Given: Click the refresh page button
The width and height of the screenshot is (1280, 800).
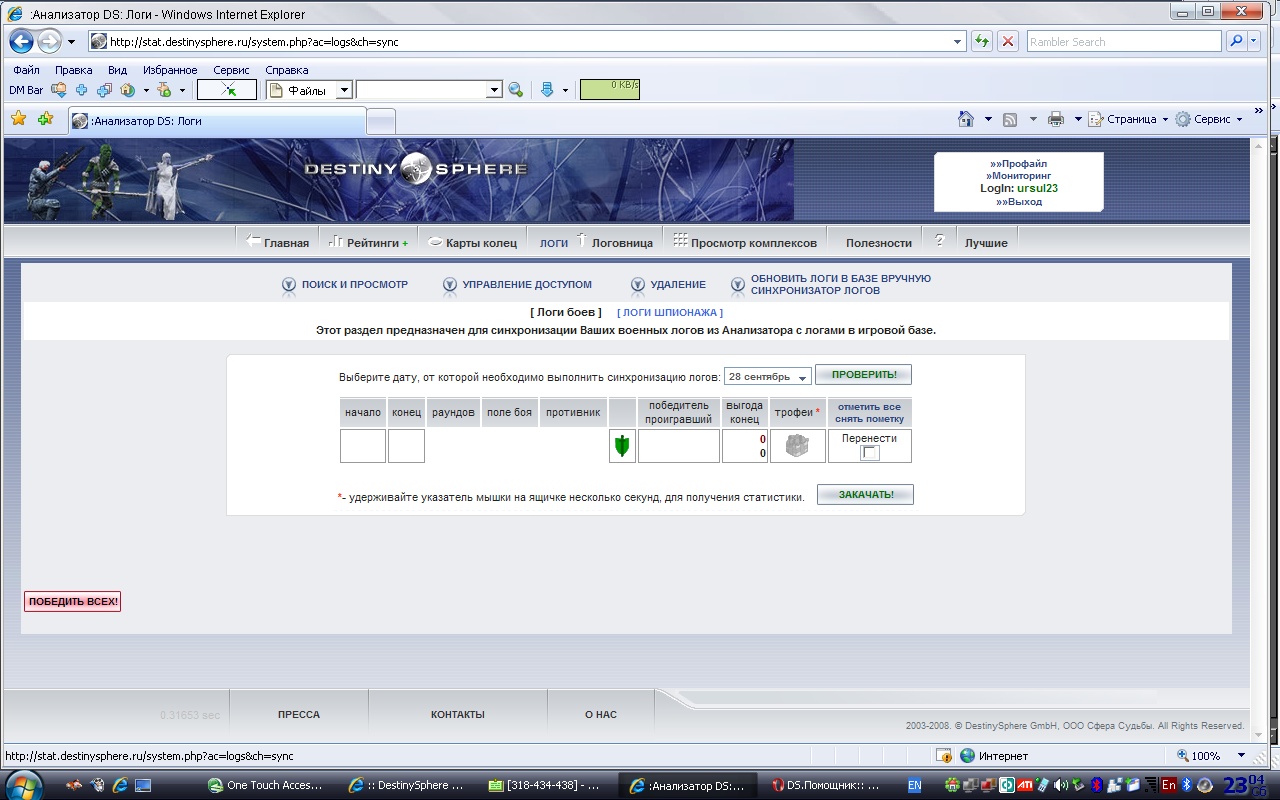Looking at the screenshot, I should click(x=982, y=42).
